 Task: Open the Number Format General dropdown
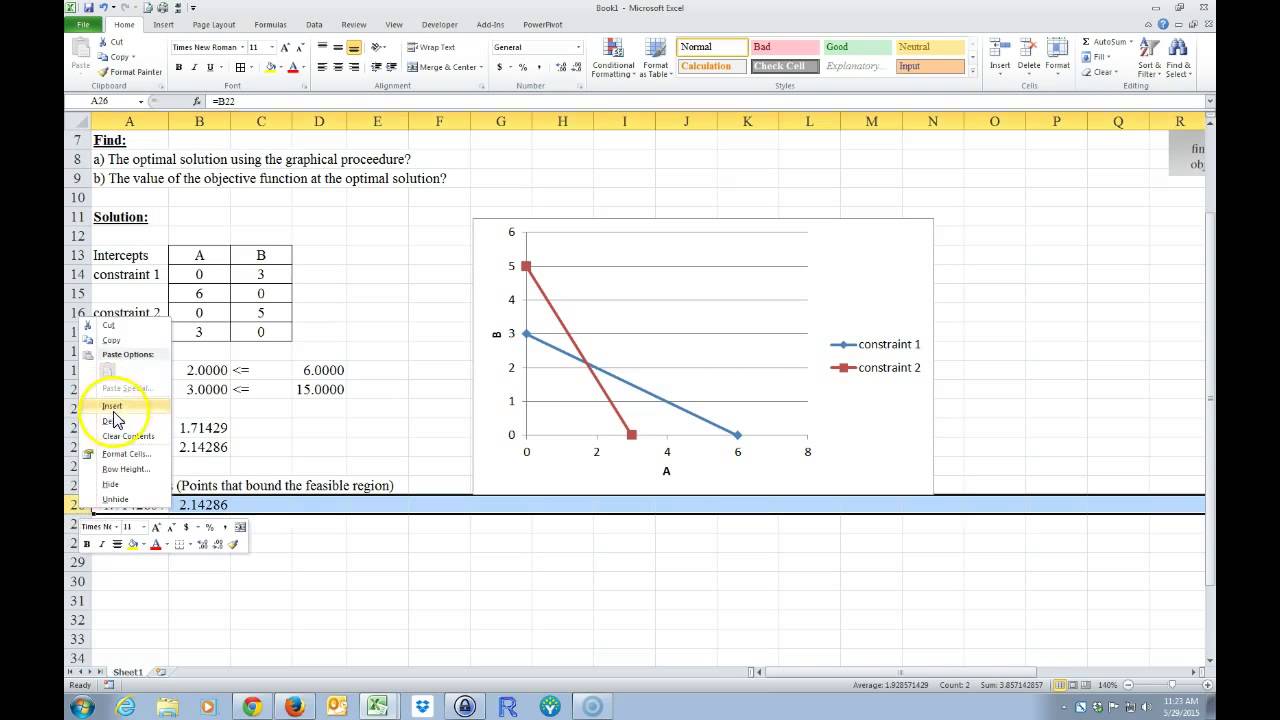578,47
